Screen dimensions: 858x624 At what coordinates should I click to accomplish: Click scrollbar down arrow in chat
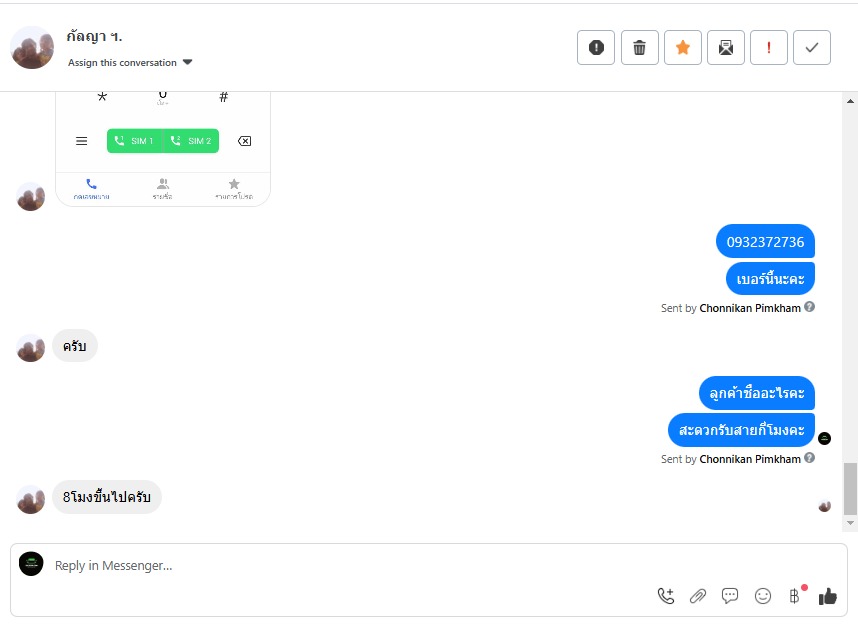click(x=850, y=523)
